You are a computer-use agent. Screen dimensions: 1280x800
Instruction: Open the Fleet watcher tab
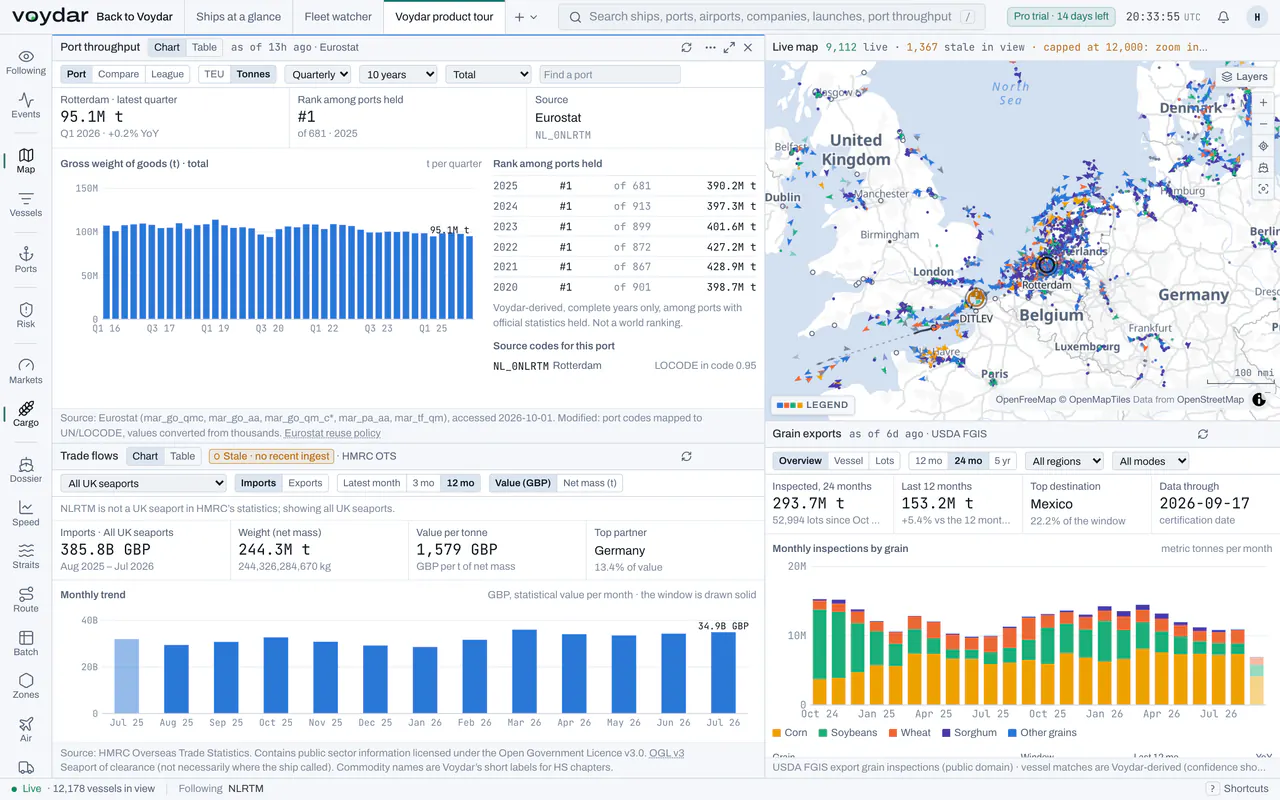pos(338,17)
